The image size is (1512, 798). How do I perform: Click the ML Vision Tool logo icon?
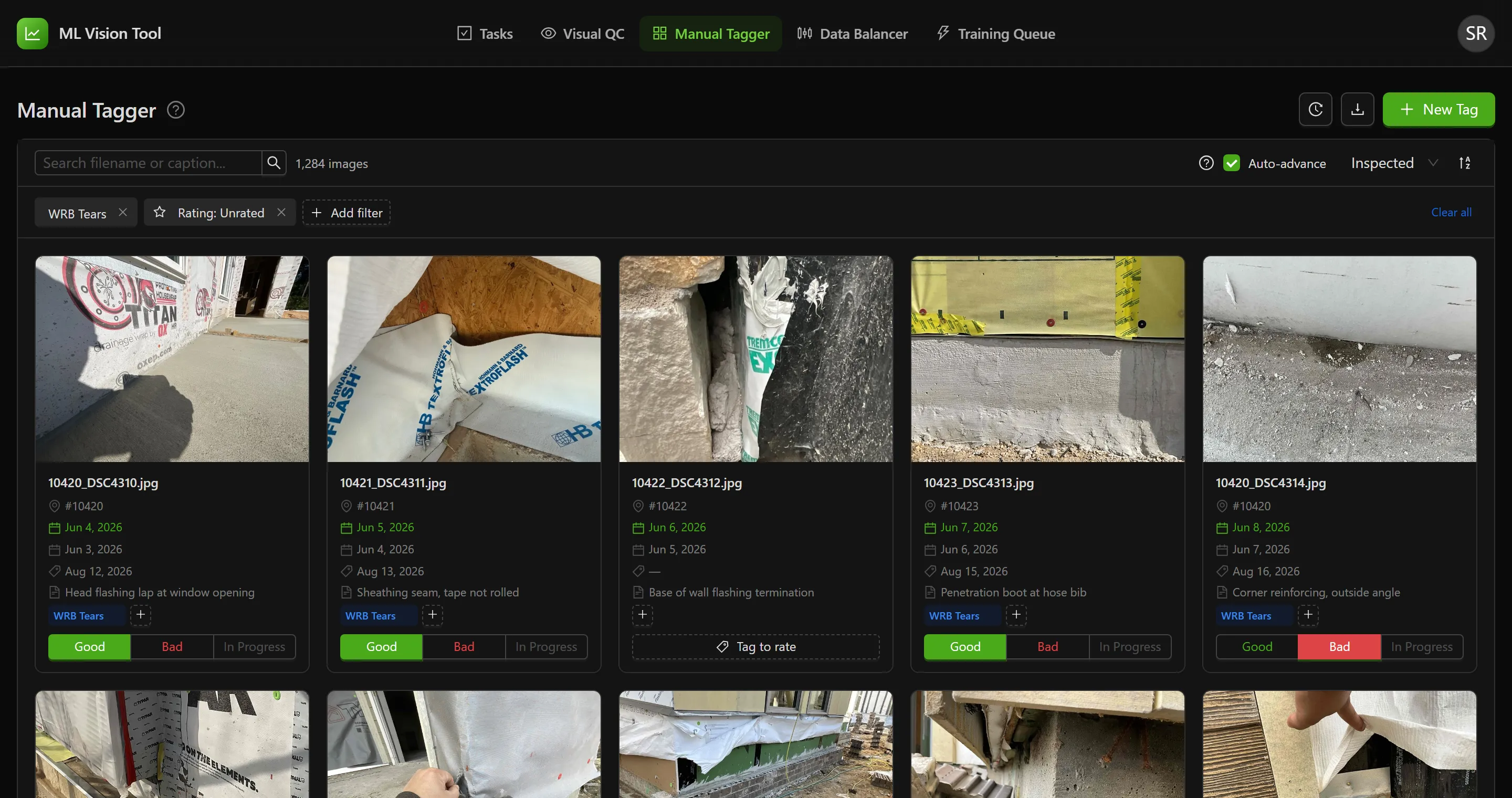coord(32,34)
